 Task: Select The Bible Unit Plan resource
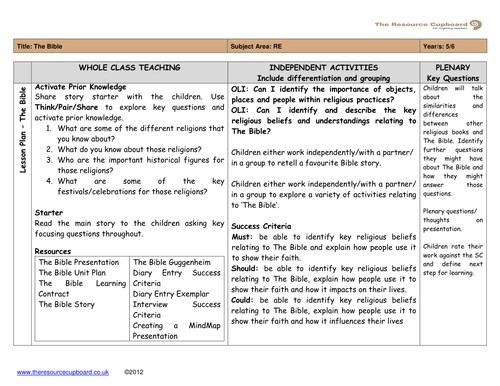72,273
